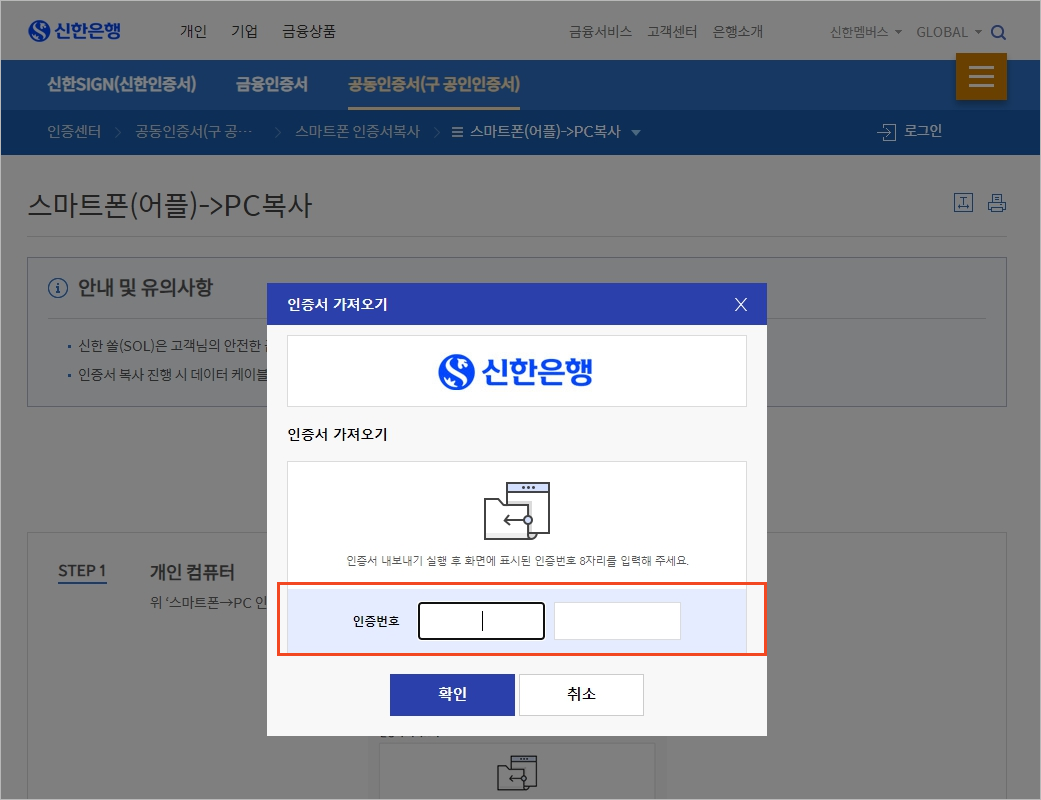Click the Shinhan Bank logo inside dialog
This screenshot has height=800, width=1041.
[x=515, y=371]
